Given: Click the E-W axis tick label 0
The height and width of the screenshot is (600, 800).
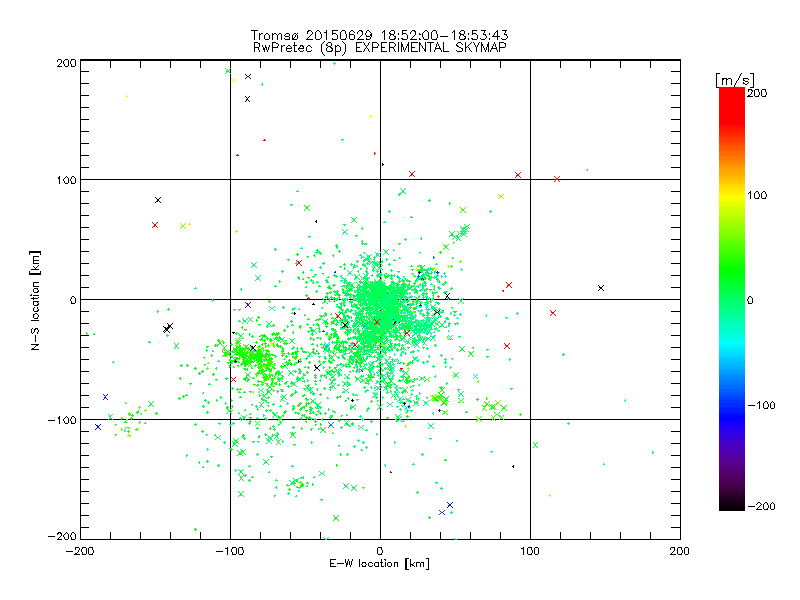Looking at the screenshot, I should (x=380, y=551).
